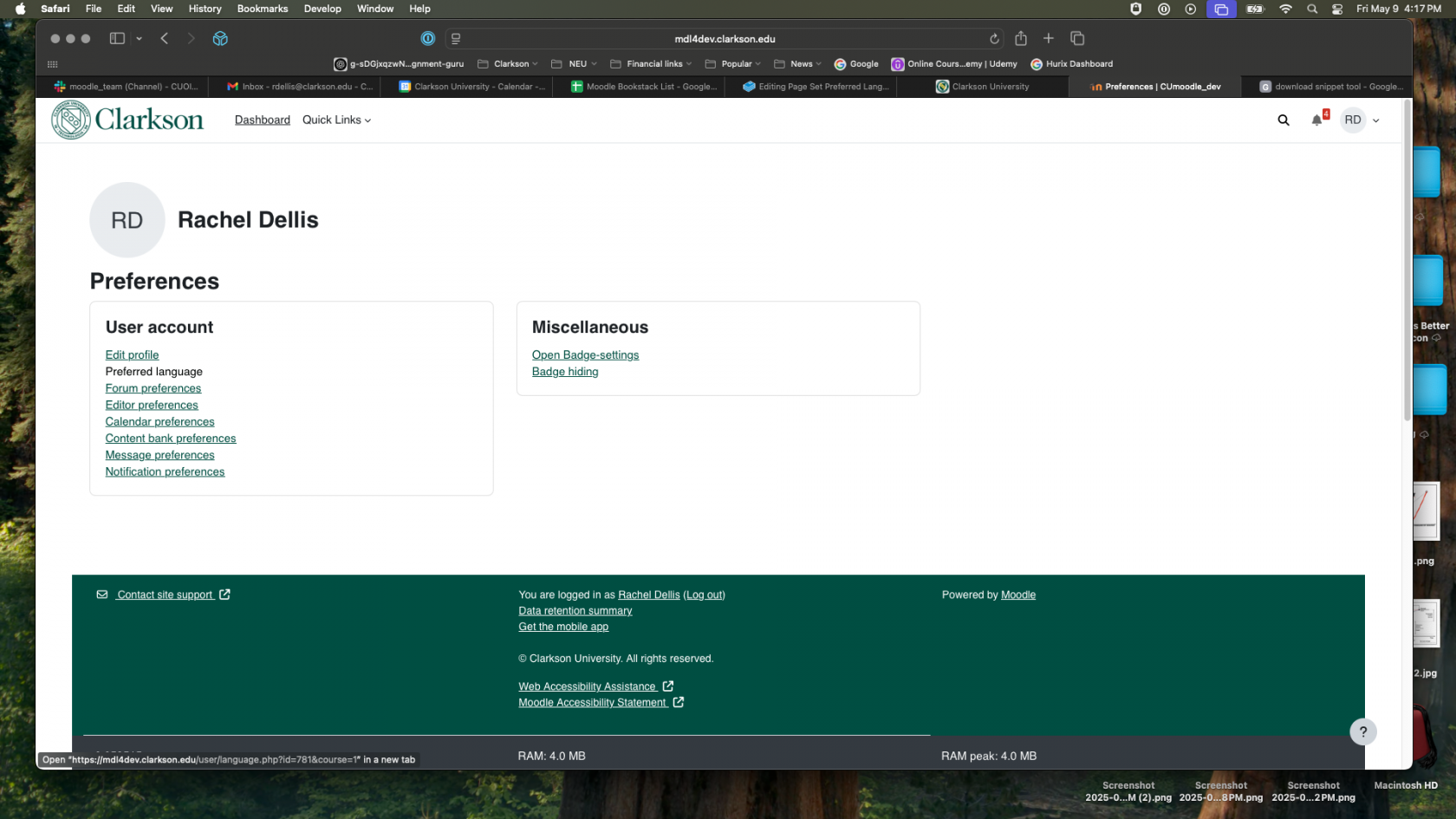Viewport: 1456px width, 819px height.
Task: Switch to the Clarkson University Calendar tab
Action: (468, 87)
